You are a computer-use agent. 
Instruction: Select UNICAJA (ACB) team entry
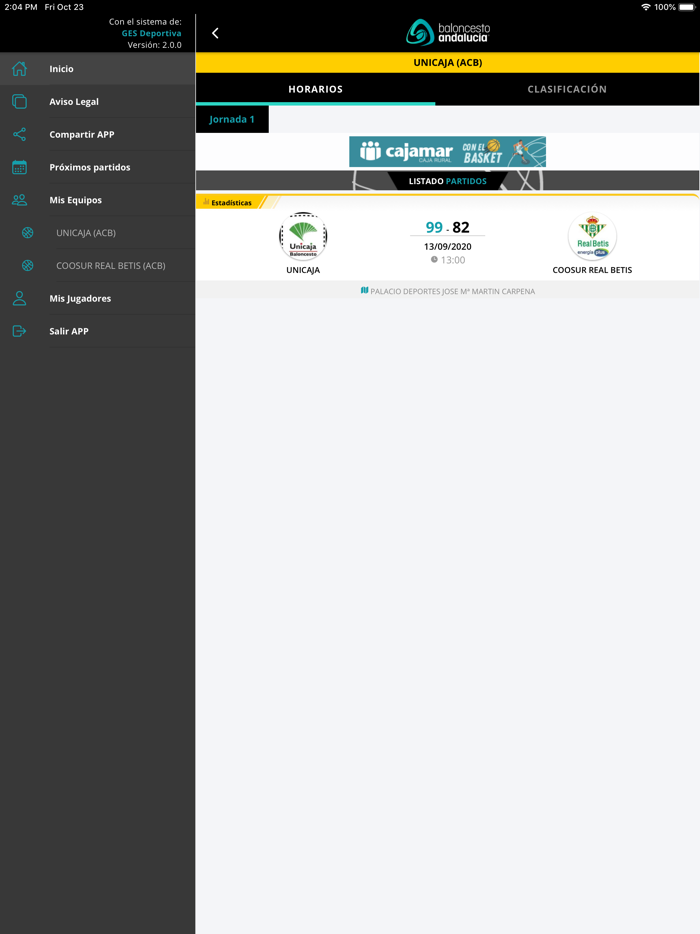pyautogui.click(x=98, y=233)
